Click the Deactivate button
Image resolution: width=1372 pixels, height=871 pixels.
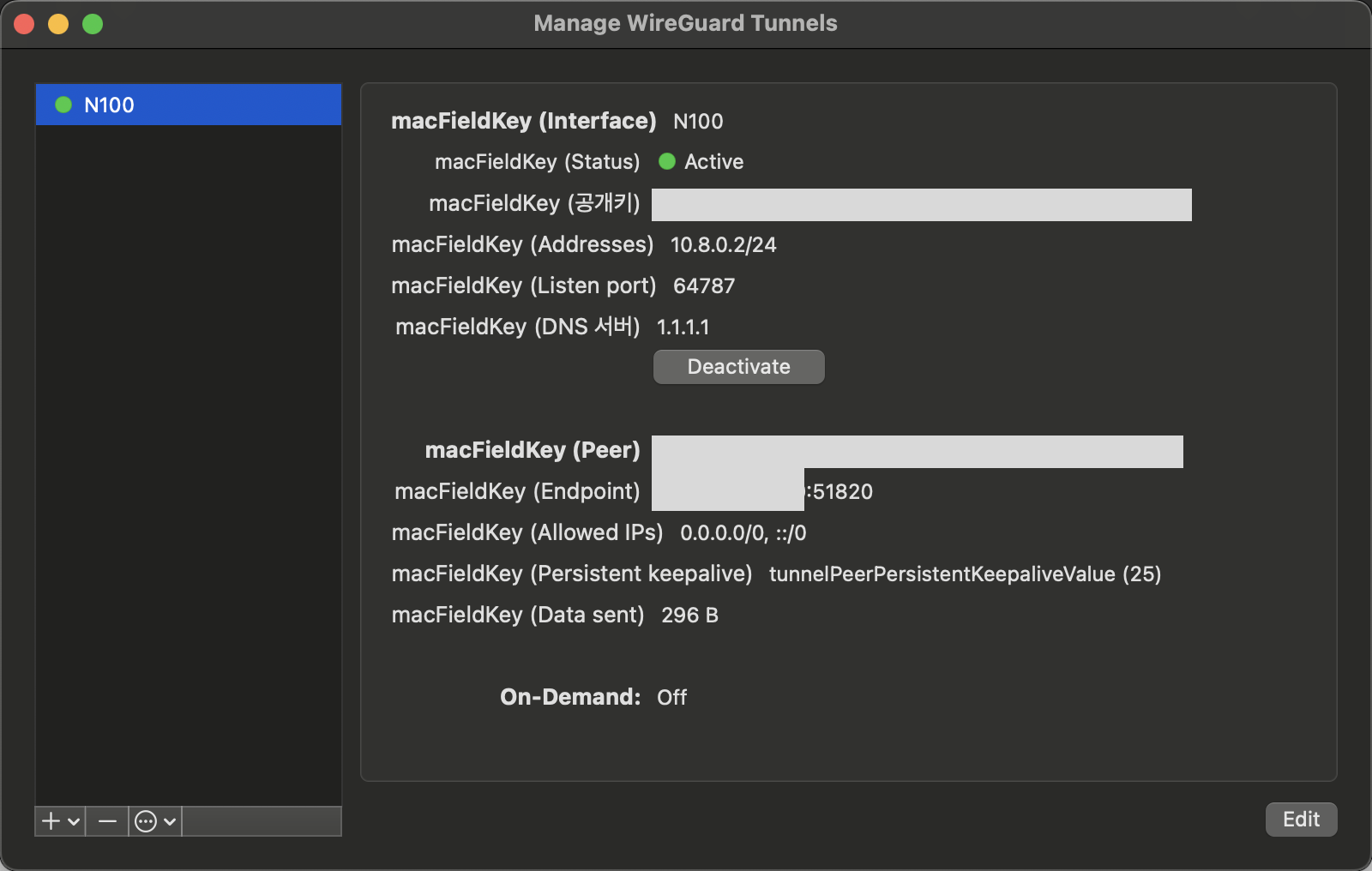(739, 367)
